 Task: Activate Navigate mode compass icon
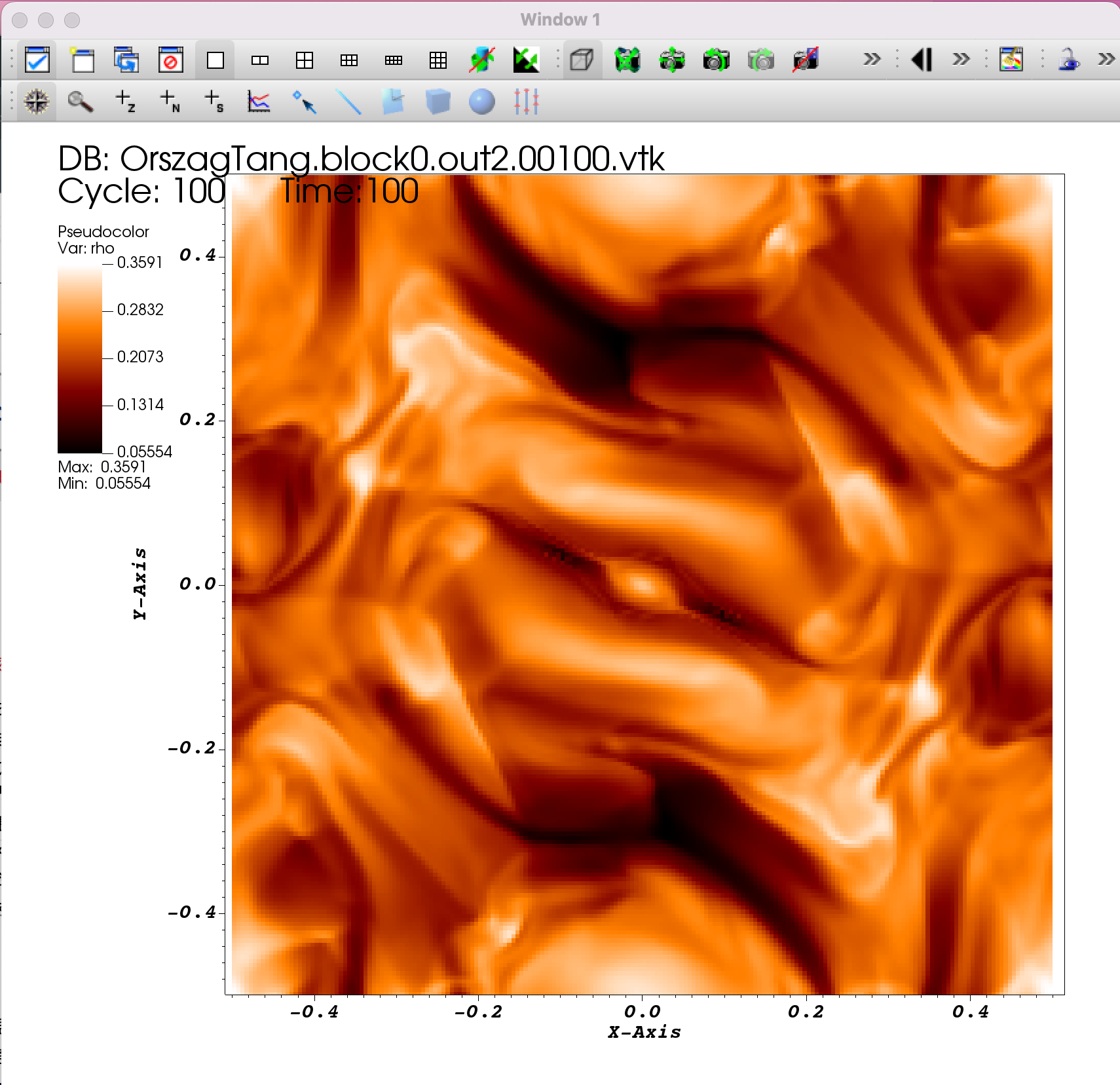coord(37,102)
